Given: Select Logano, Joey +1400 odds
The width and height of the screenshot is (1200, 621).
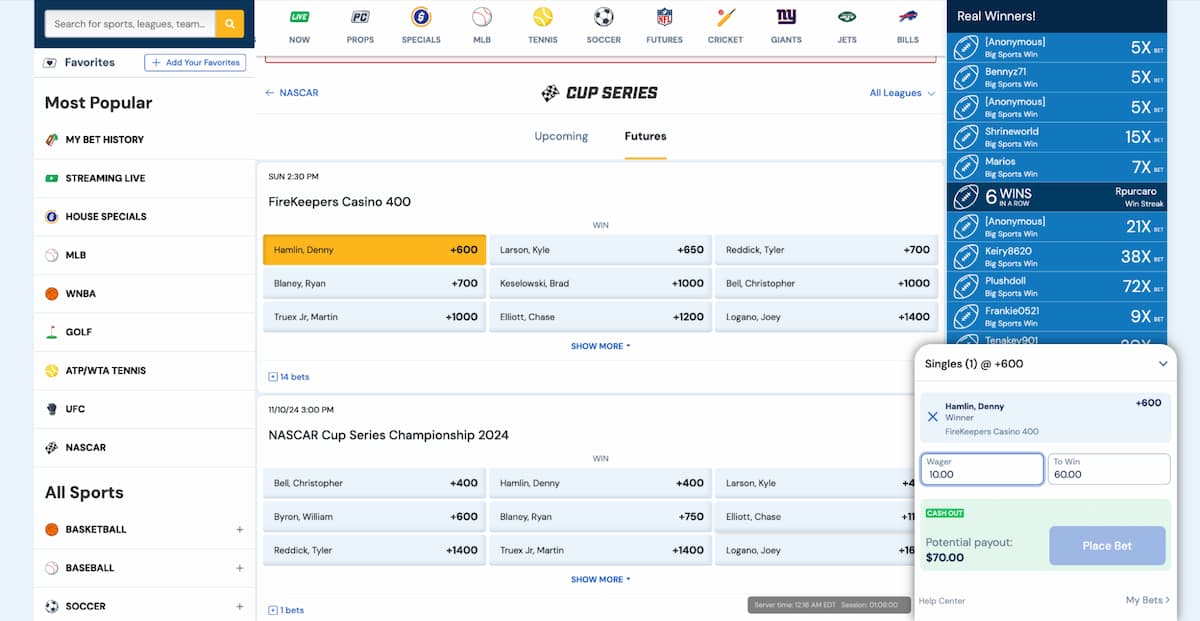Looking at the screenshot, I should pos(827,317).
